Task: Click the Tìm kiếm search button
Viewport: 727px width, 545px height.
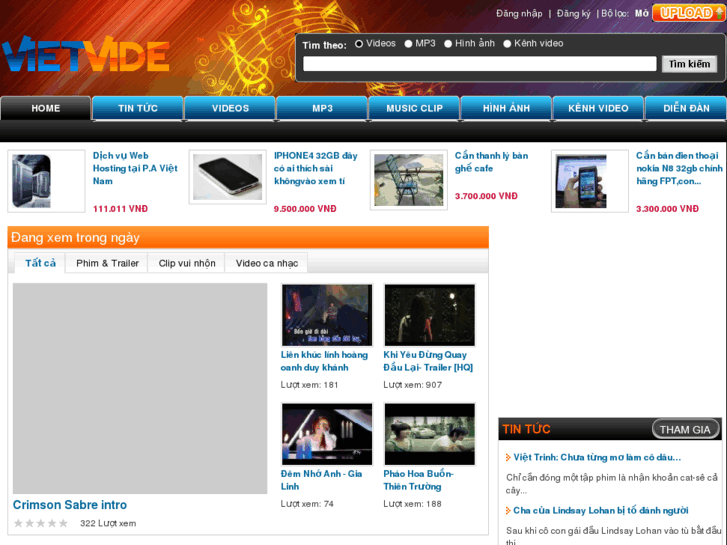Action: coord(689,64)
